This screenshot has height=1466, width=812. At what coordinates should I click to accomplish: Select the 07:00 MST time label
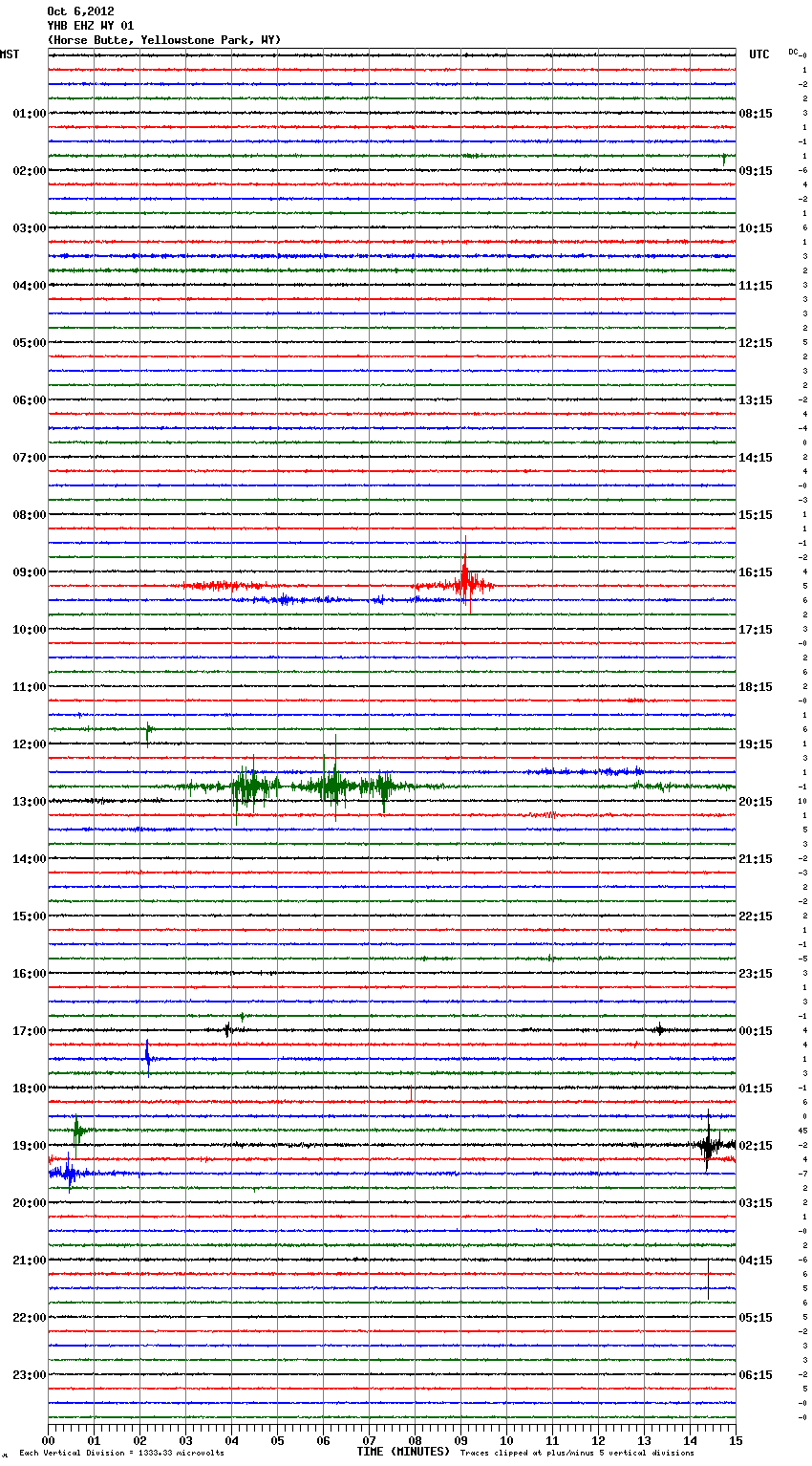(30, 458)
